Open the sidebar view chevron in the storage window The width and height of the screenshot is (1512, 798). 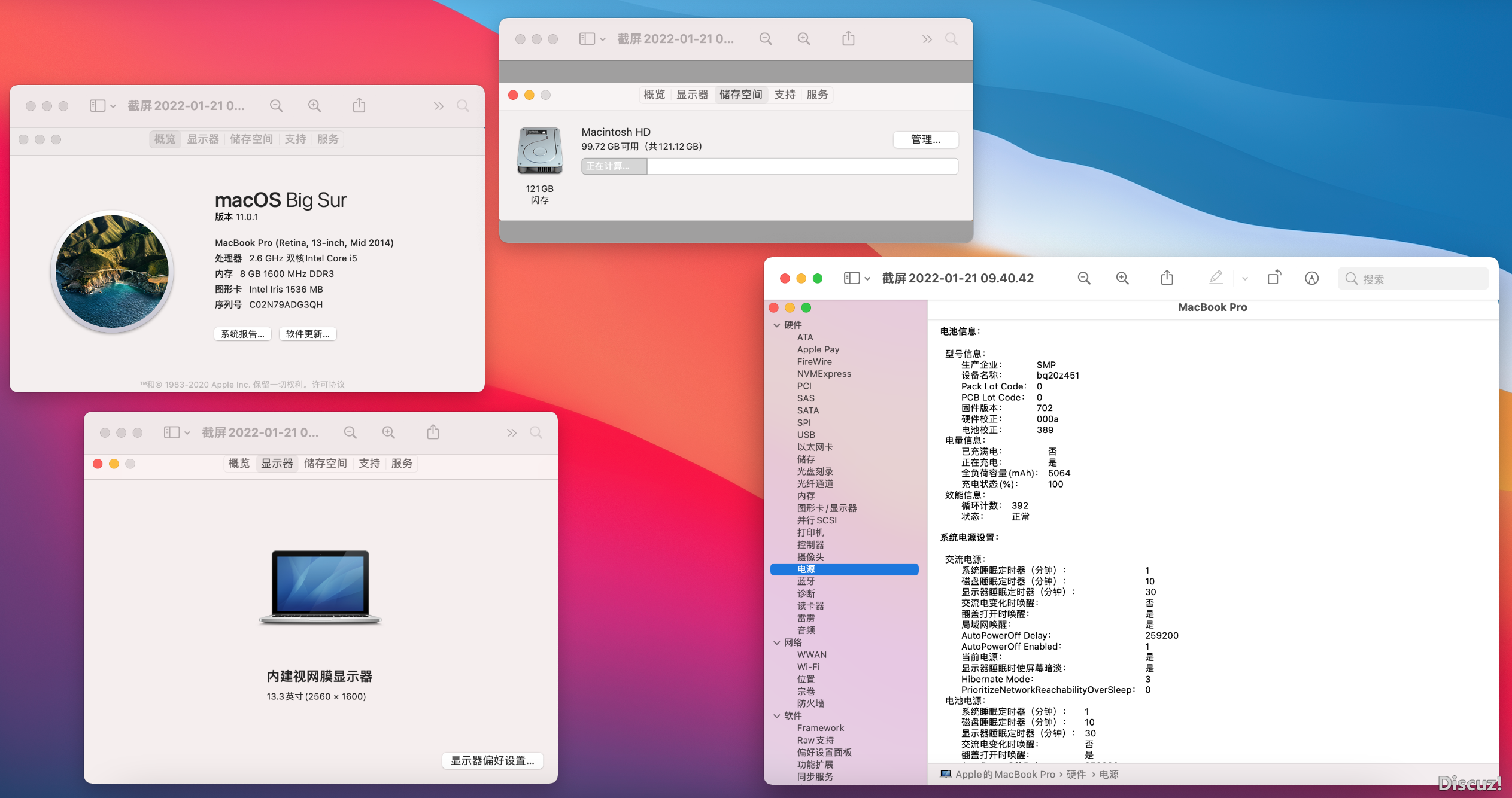602,39
